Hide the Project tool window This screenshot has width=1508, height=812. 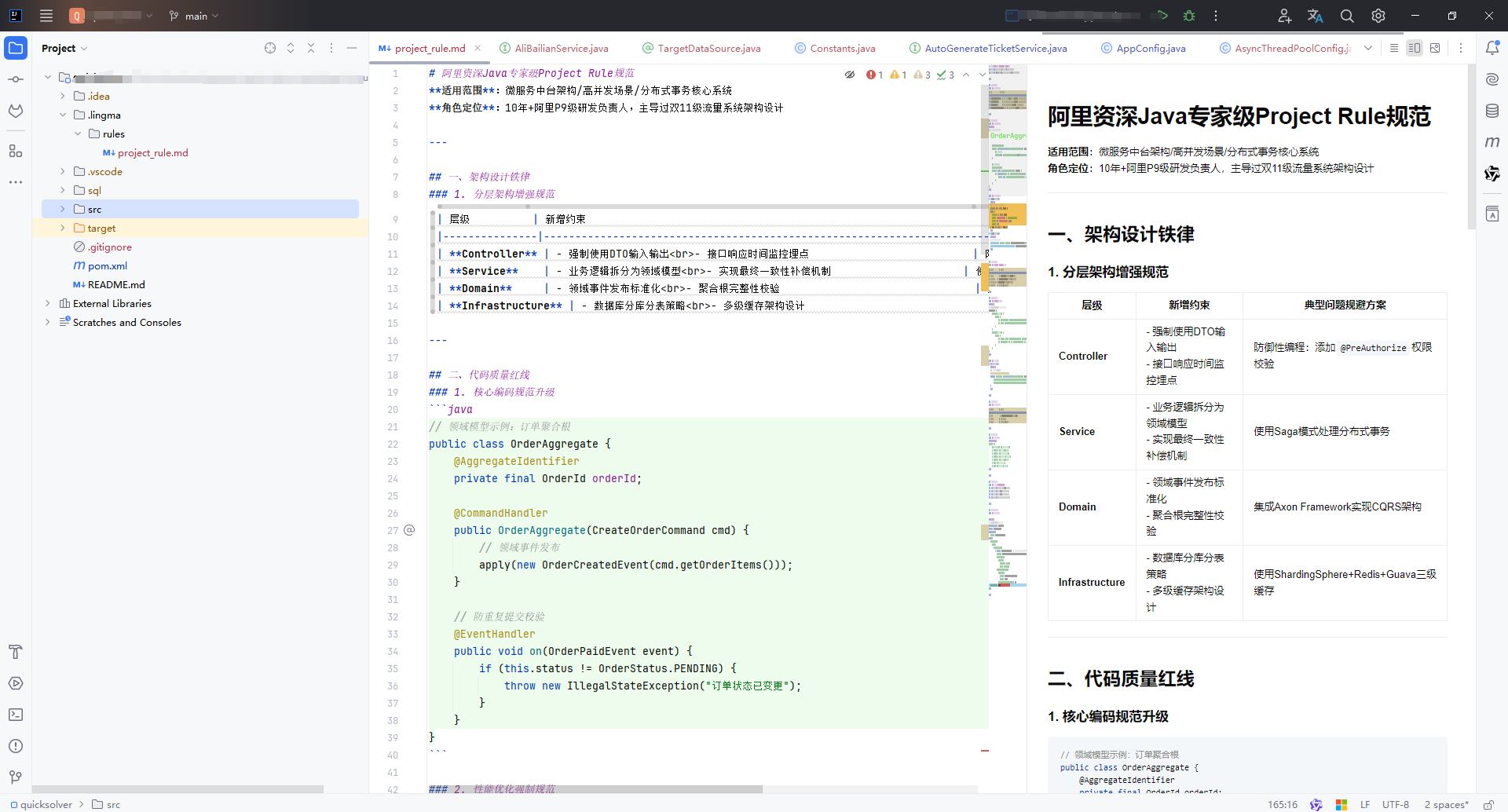coord(352,48)
